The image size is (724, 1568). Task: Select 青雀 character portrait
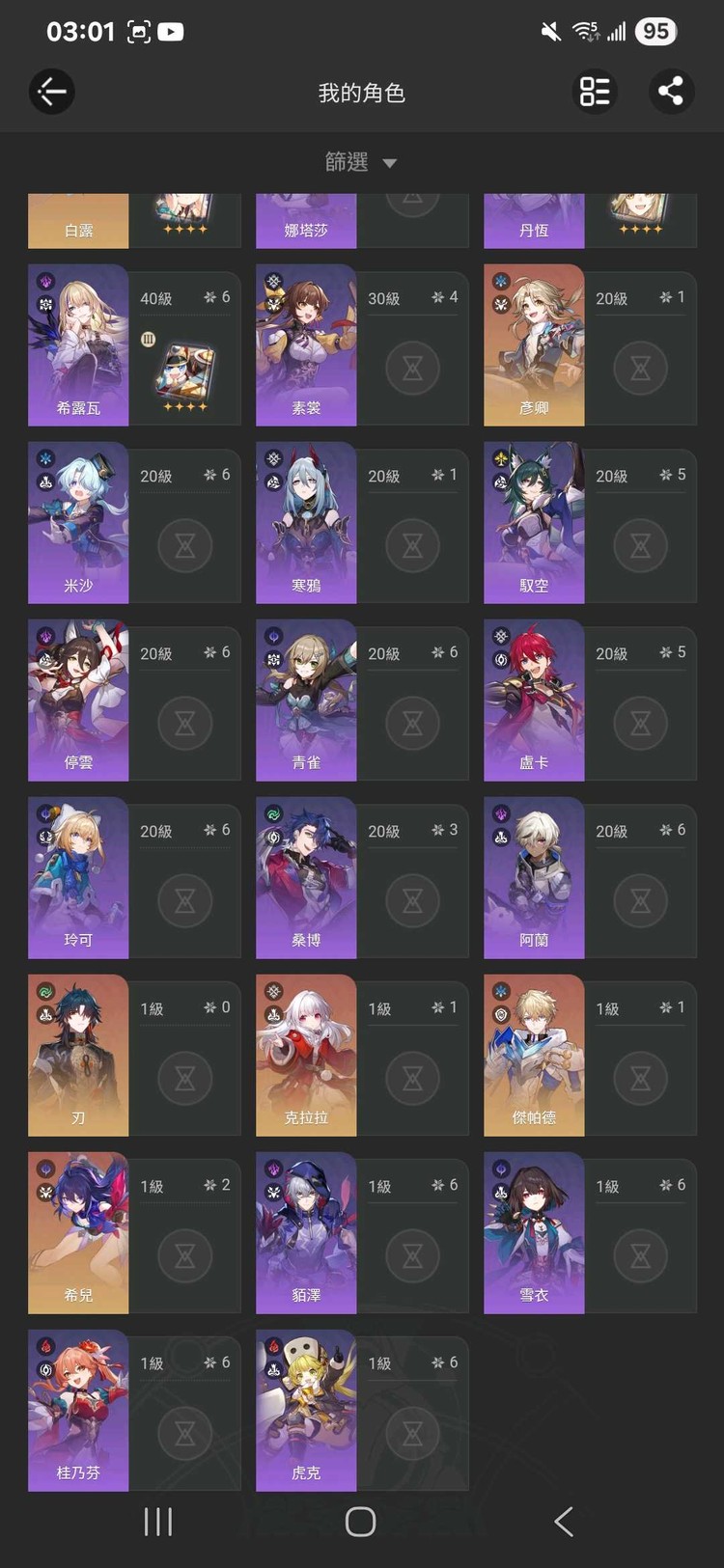point(306,700)
